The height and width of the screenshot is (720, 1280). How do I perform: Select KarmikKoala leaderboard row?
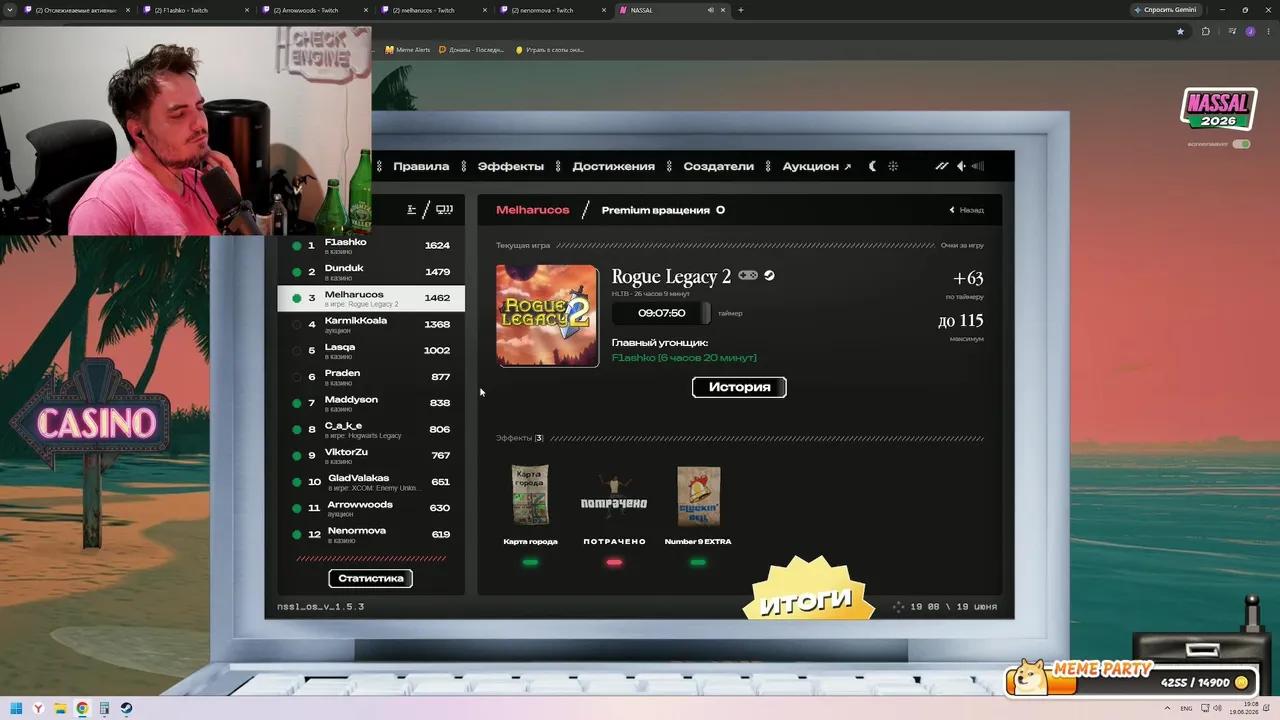(x=371, y=324)
